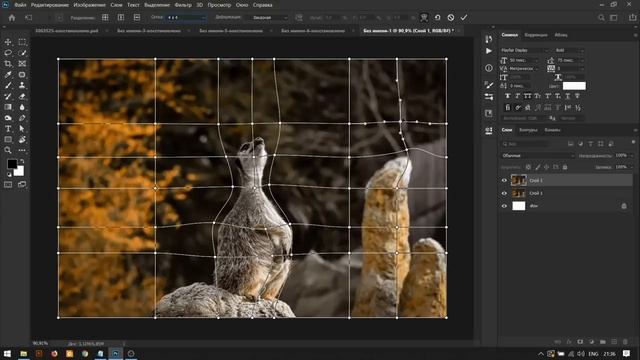Screen dimensions: 640x360
Task: Open the Редактирование menu
Action: 51,5
